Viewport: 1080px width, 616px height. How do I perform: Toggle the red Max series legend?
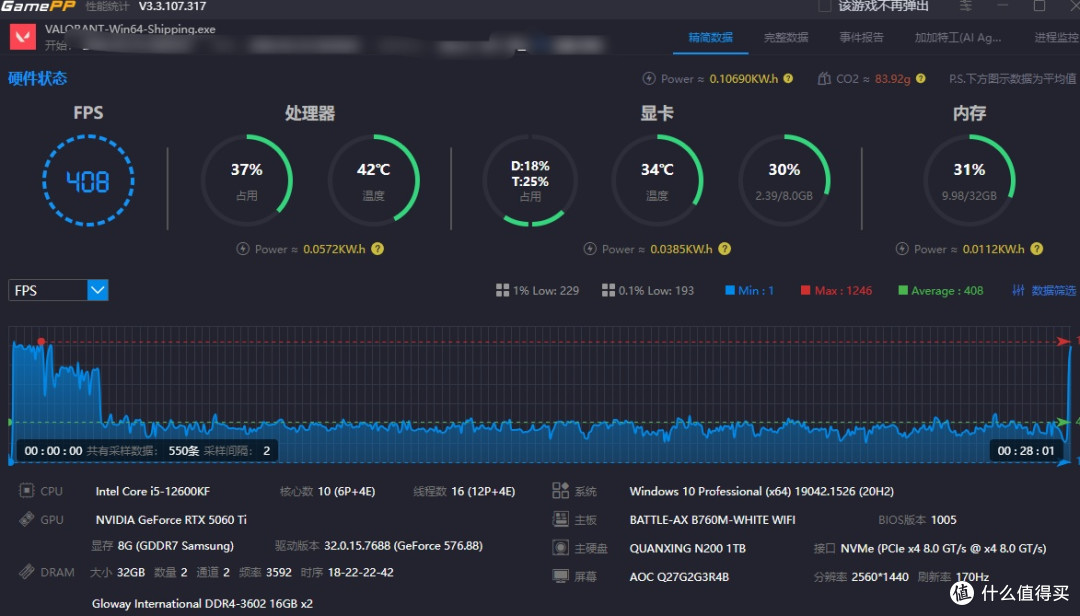pyautogui.click(x=836, y=291)
